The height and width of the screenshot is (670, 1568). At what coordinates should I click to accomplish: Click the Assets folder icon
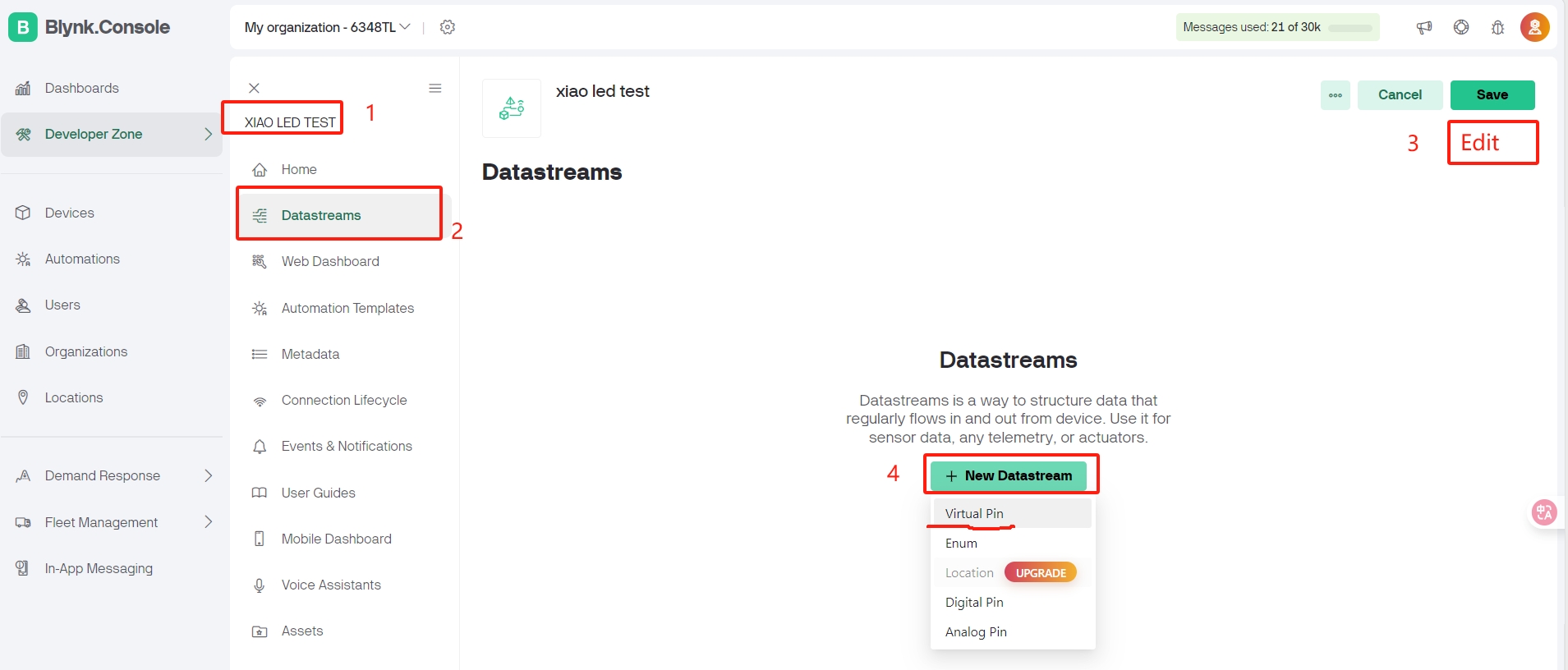click(260, 631)
